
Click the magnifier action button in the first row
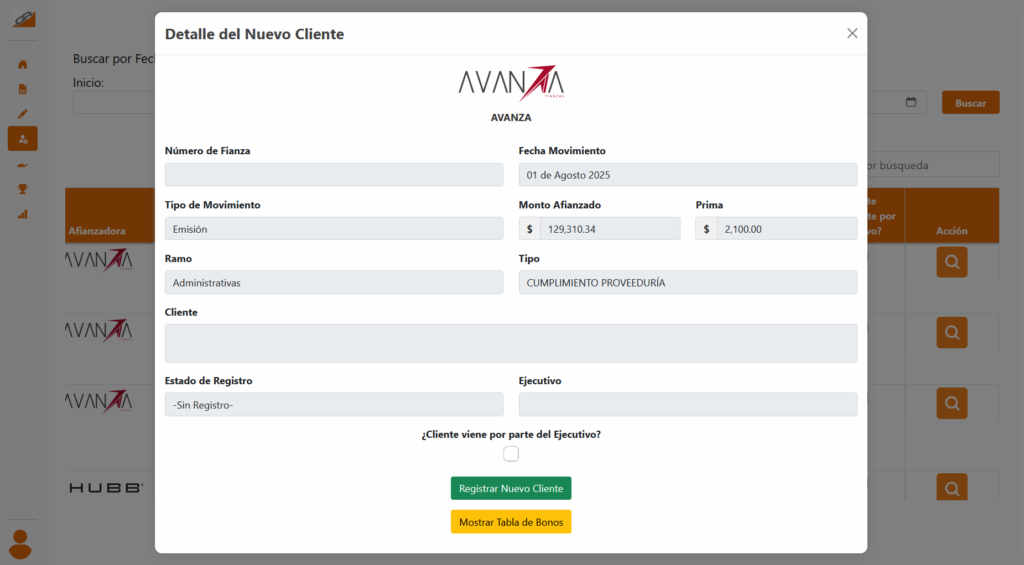[x=951, y=262]
